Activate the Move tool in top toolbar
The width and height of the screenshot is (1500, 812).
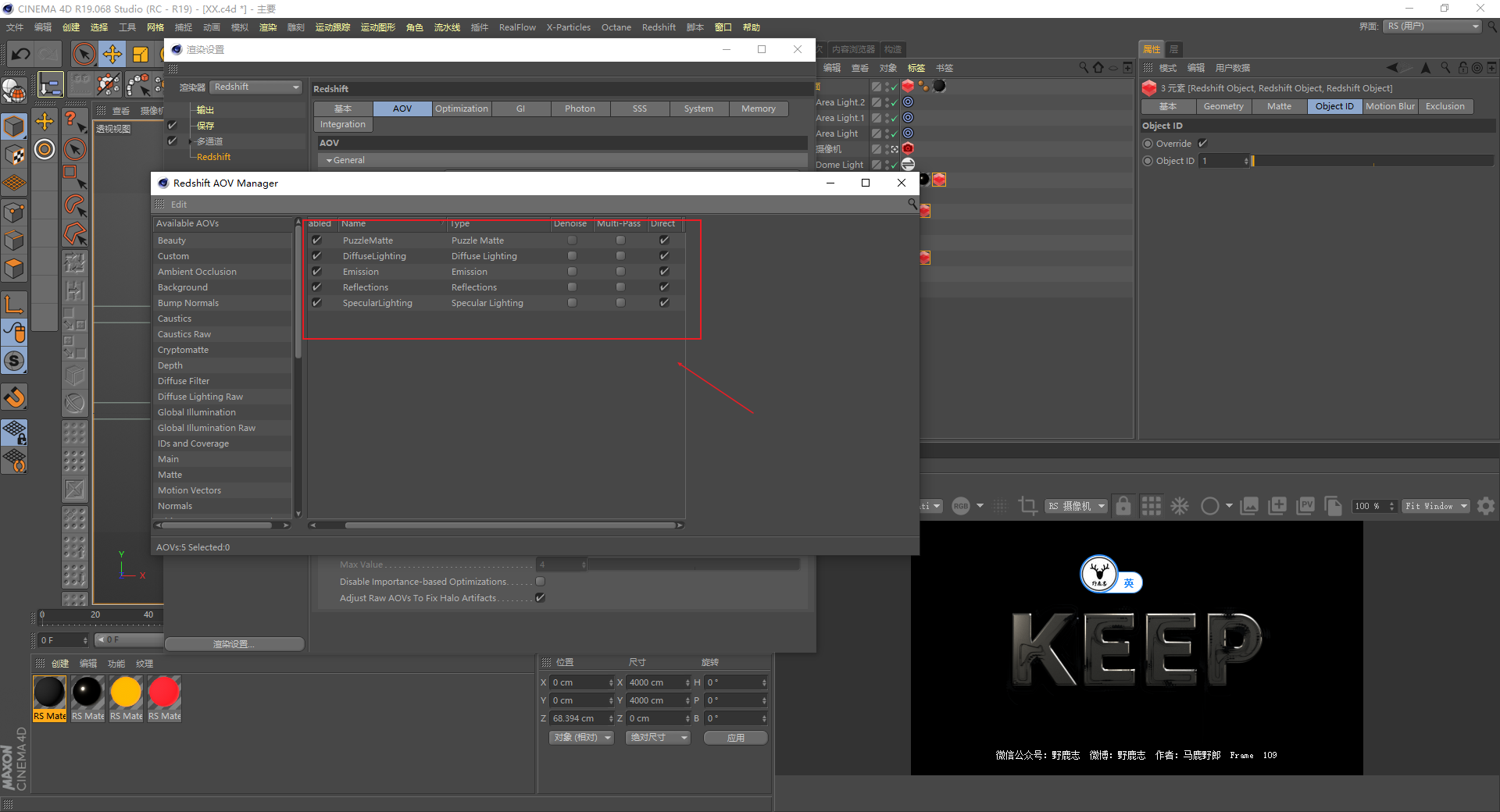pos(112,54)
